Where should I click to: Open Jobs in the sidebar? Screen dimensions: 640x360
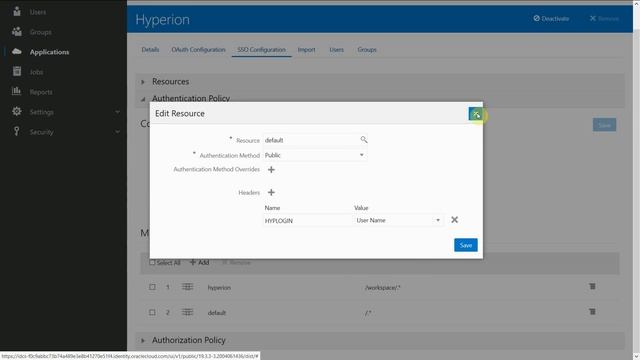tap(36, 72)
